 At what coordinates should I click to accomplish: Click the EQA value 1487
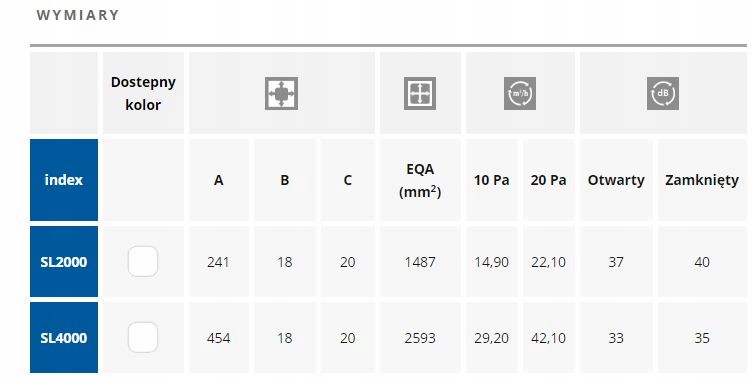[x=420, y=262]
